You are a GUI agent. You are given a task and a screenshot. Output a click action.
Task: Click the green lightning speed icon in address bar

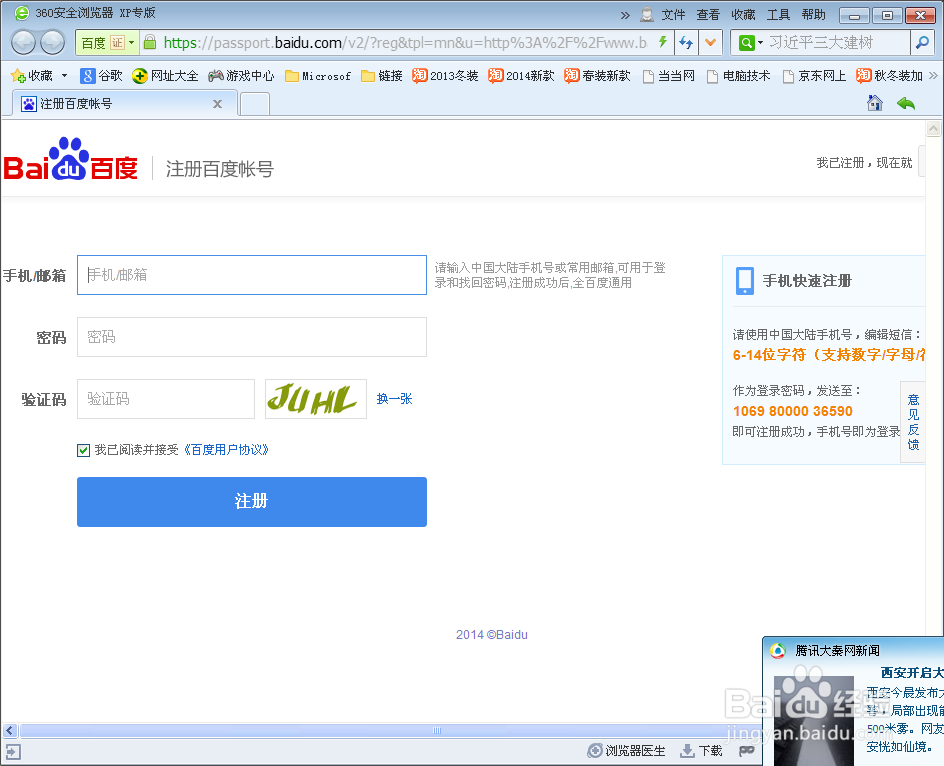(662, 42)
